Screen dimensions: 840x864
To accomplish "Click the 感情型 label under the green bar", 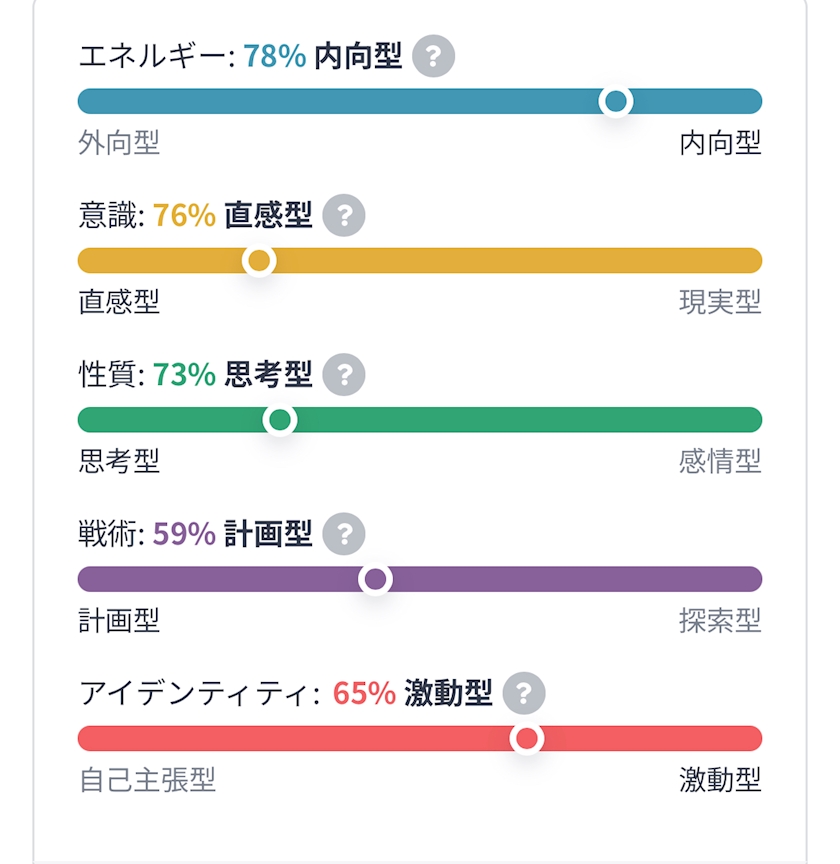I will pos(720,461).
